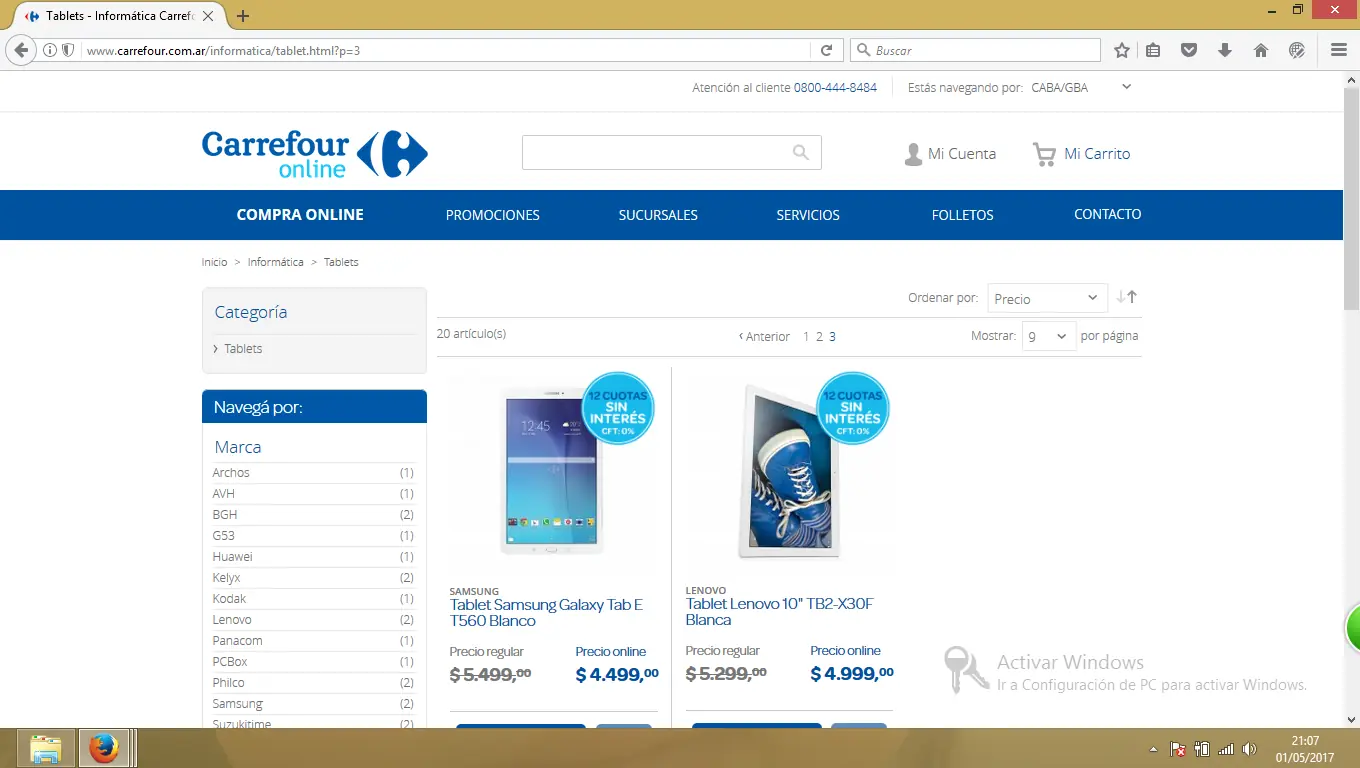The height and width of the screenshot is (768, 1360).
Task: Click the Inicio breadcrumb link
Action: tap(214, 262)
